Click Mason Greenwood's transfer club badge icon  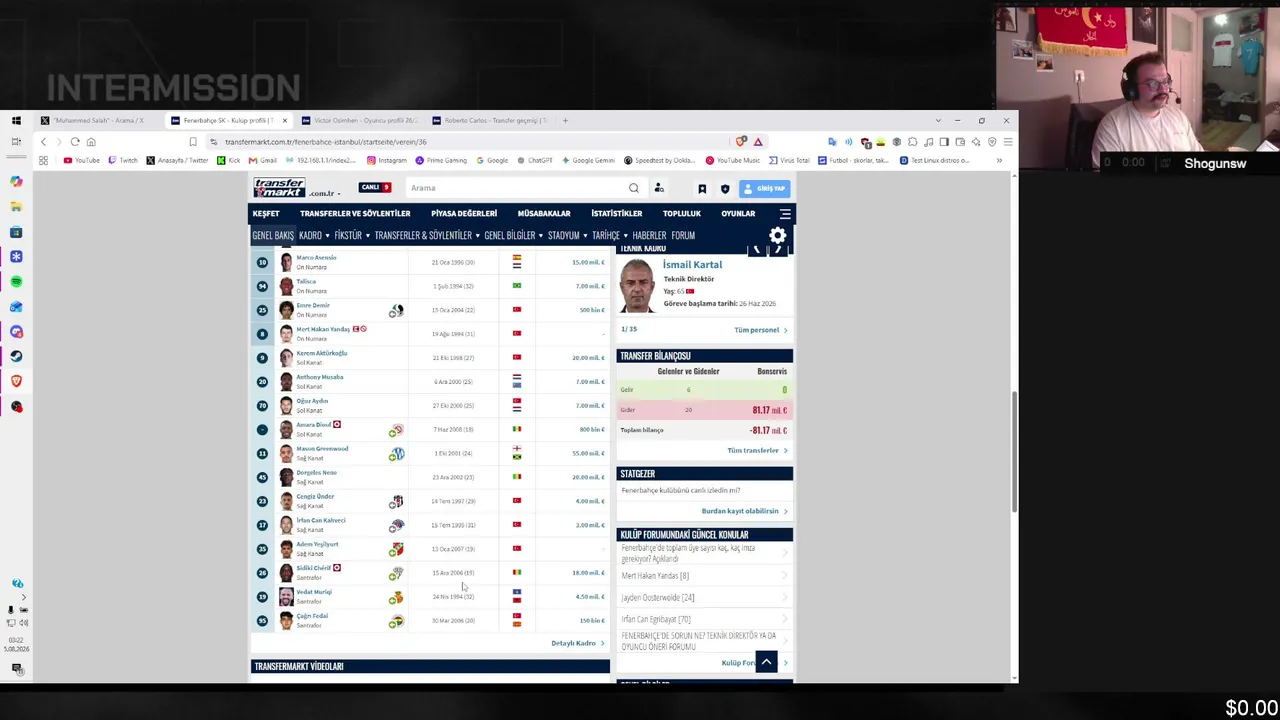tap(397, 453)
